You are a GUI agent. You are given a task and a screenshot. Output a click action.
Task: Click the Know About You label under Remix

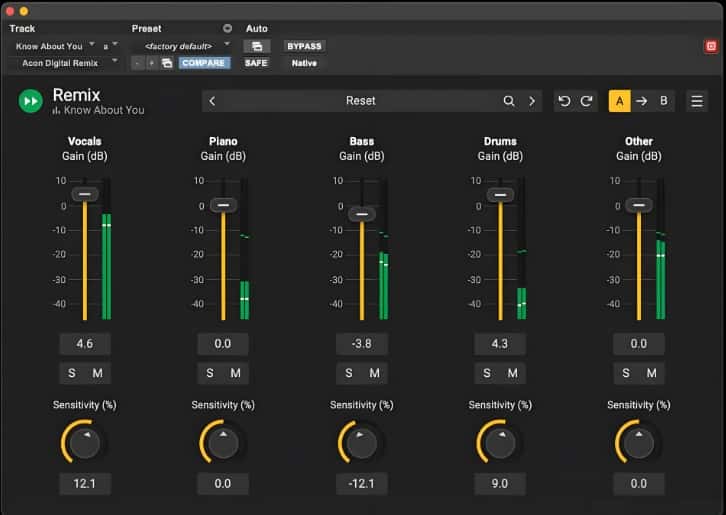click(x=104, y=110)
